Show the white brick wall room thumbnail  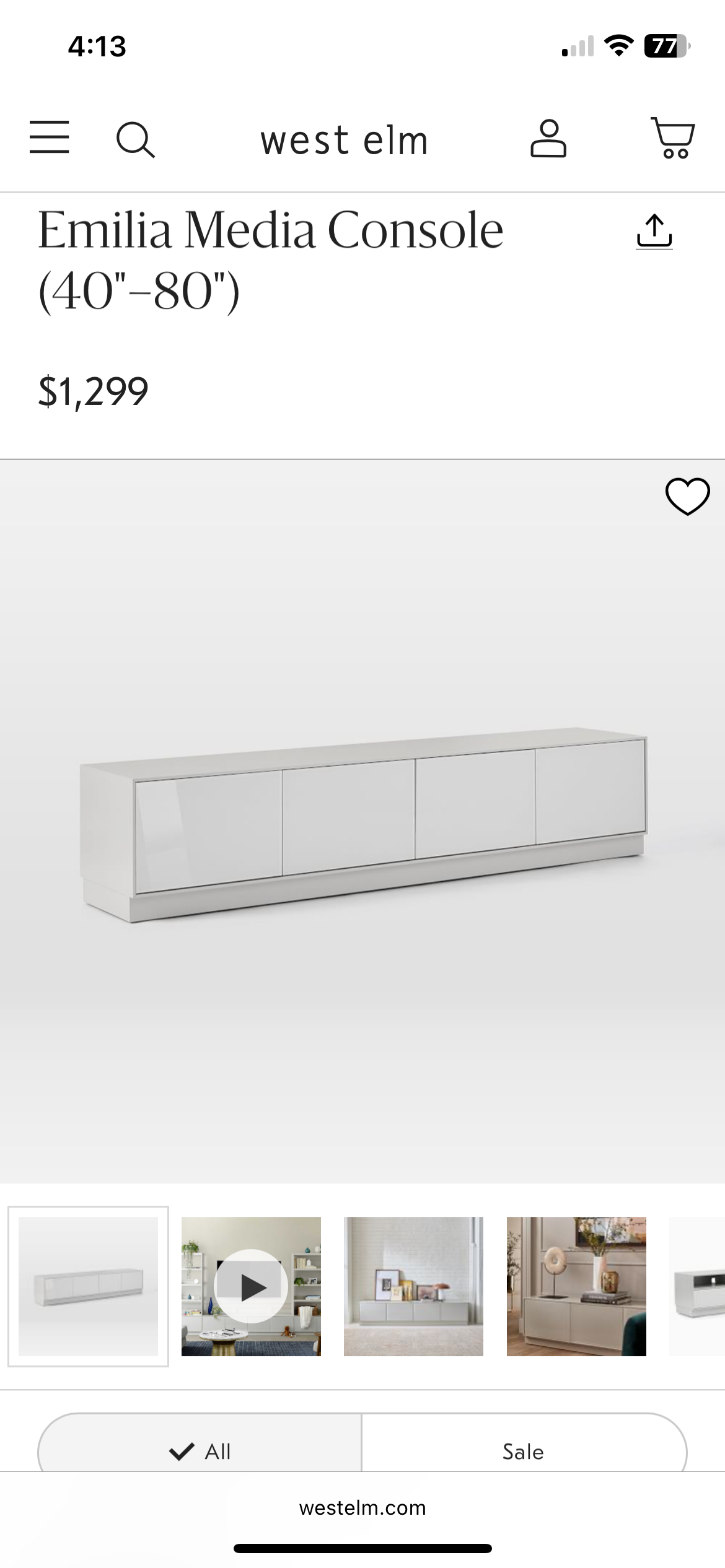[413, 1286]
